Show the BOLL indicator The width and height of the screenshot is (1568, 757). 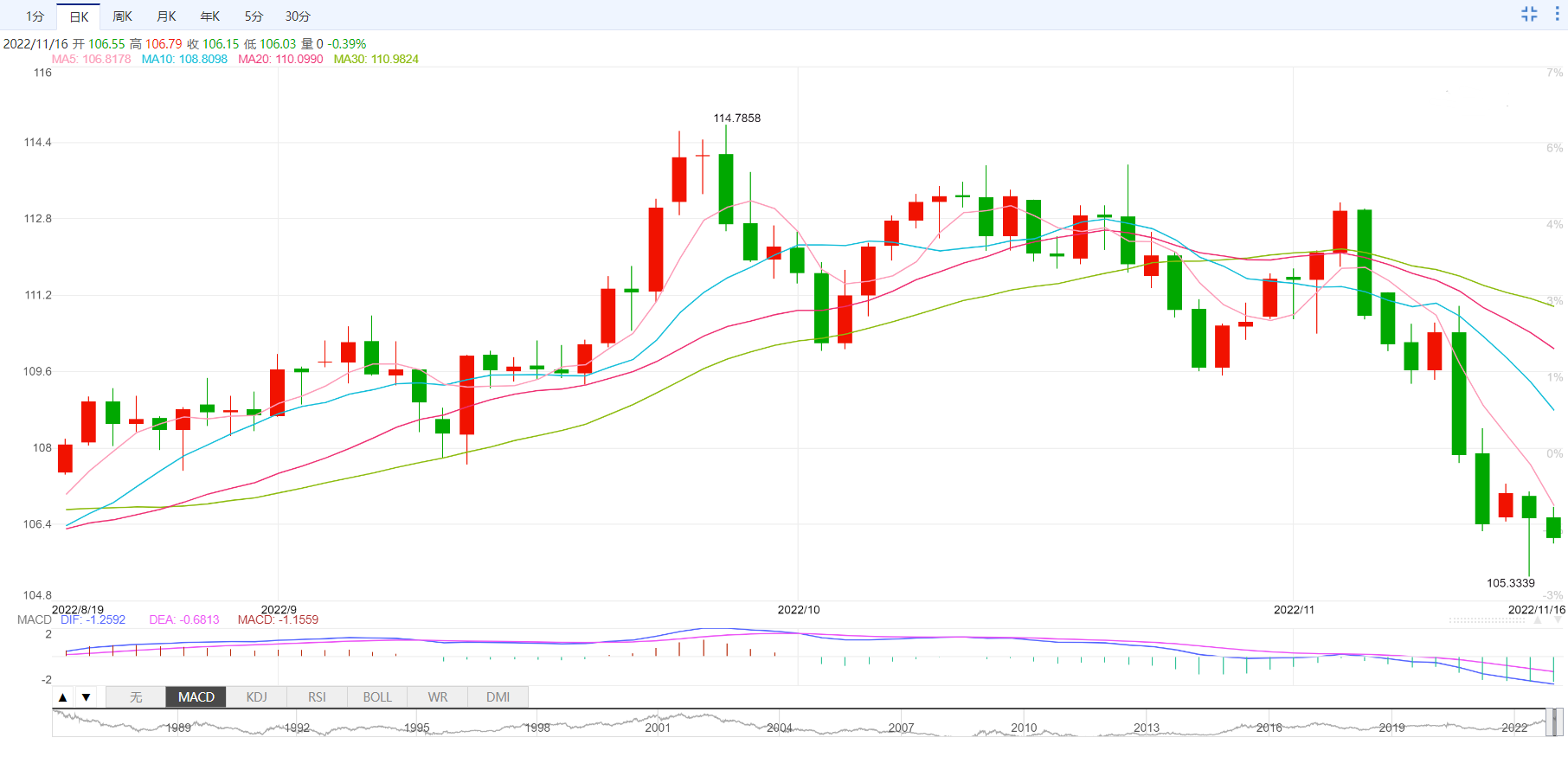tap(377, 697)
